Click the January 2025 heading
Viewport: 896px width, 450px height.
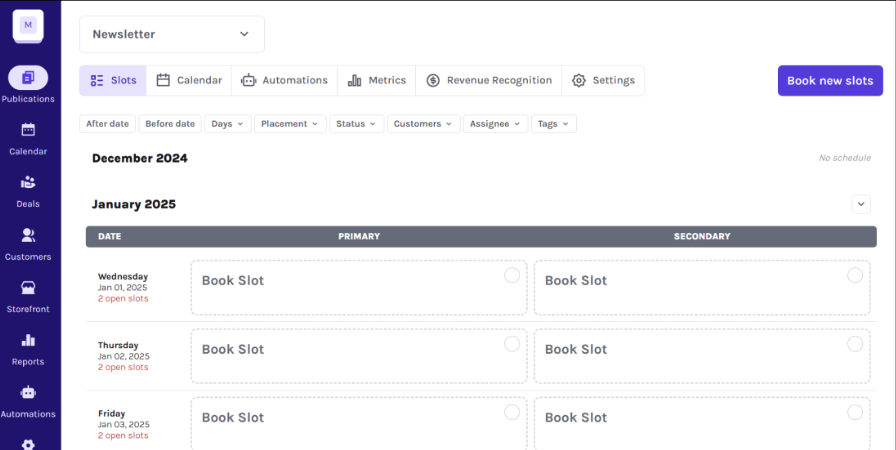[134, 204]
